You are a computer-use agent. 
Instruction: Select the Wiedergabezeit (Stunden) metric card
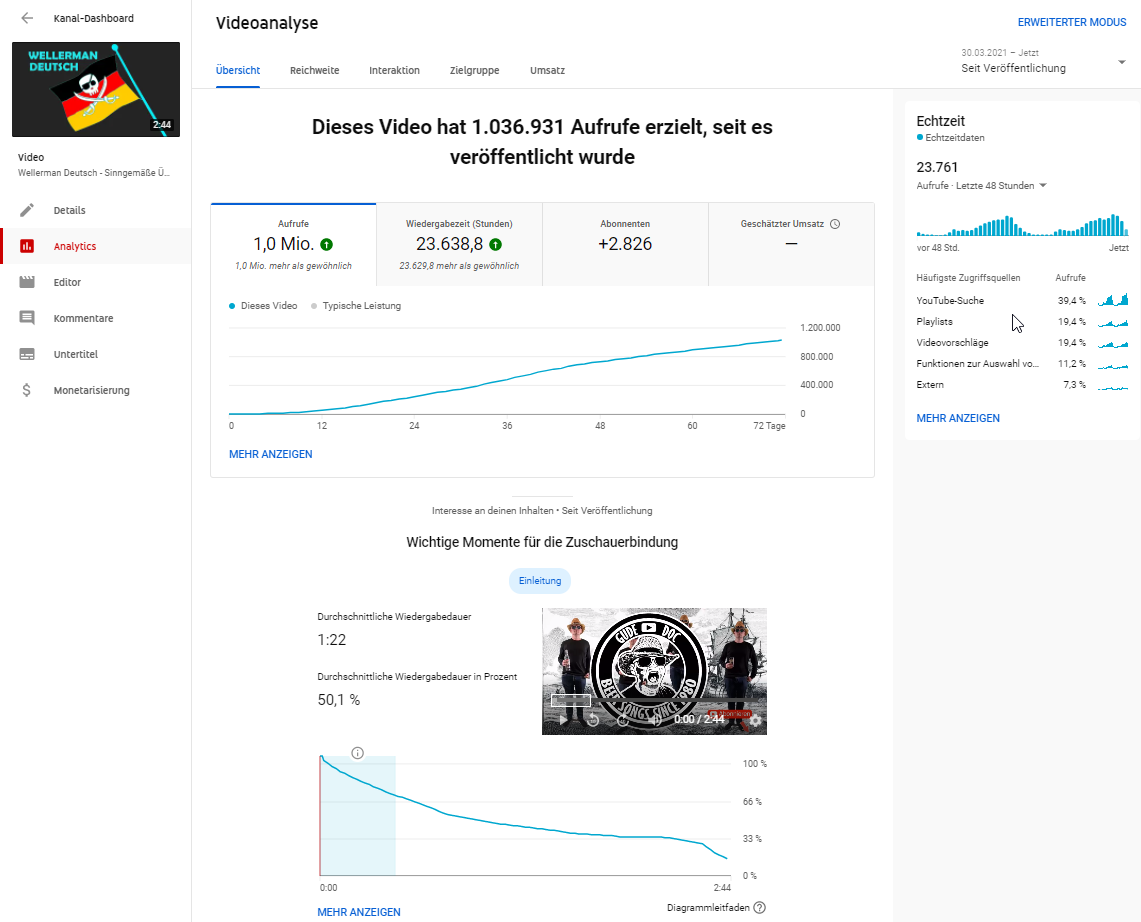pyautogui.click(x=459, y=244)
